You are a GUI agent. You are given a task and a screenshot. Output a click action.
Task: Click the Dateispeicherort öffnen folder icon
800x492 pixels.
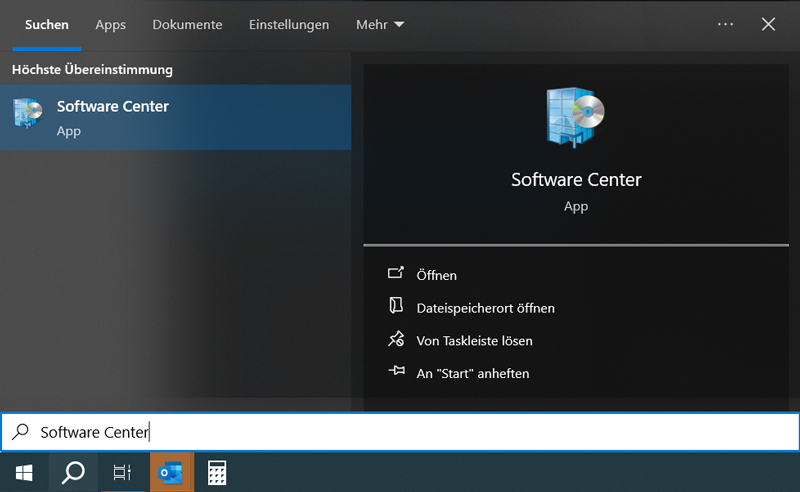[x=396, y=306]
